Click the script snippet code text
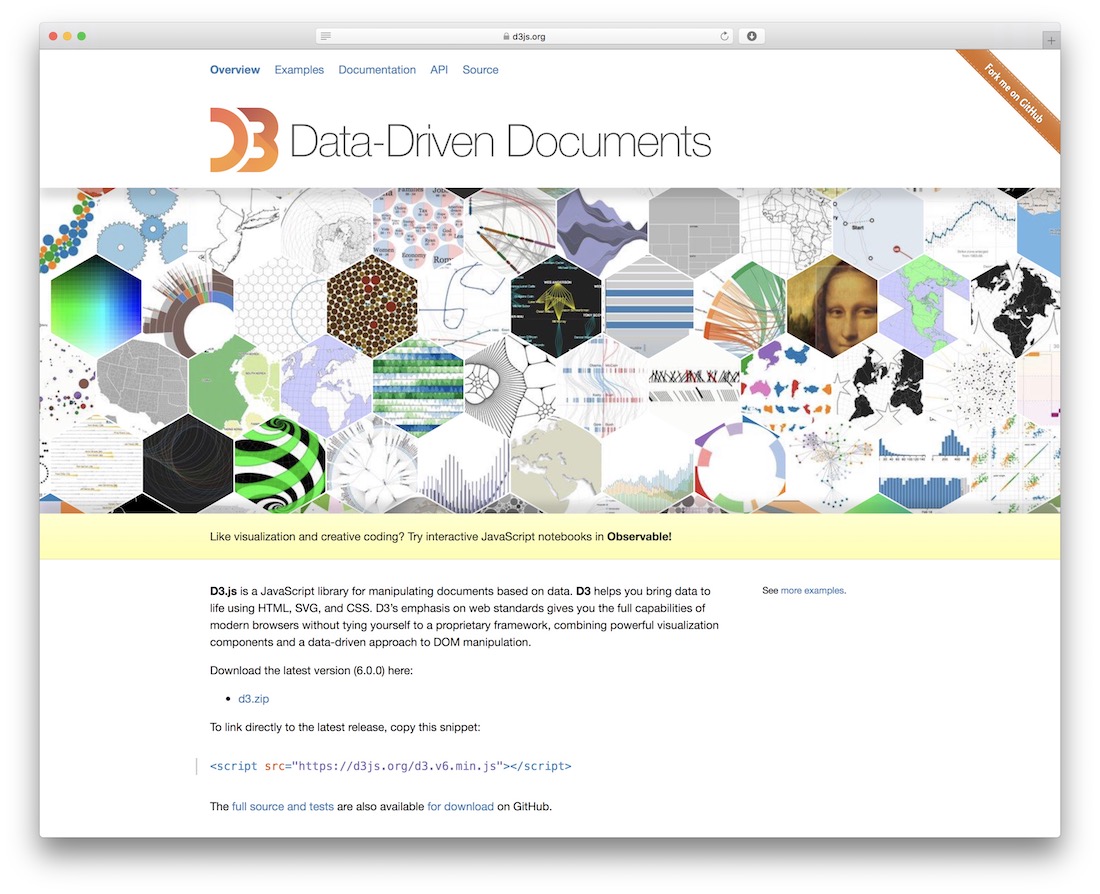Image resolution: width=1100 pixels, height=894 pixels. point(391,766)
